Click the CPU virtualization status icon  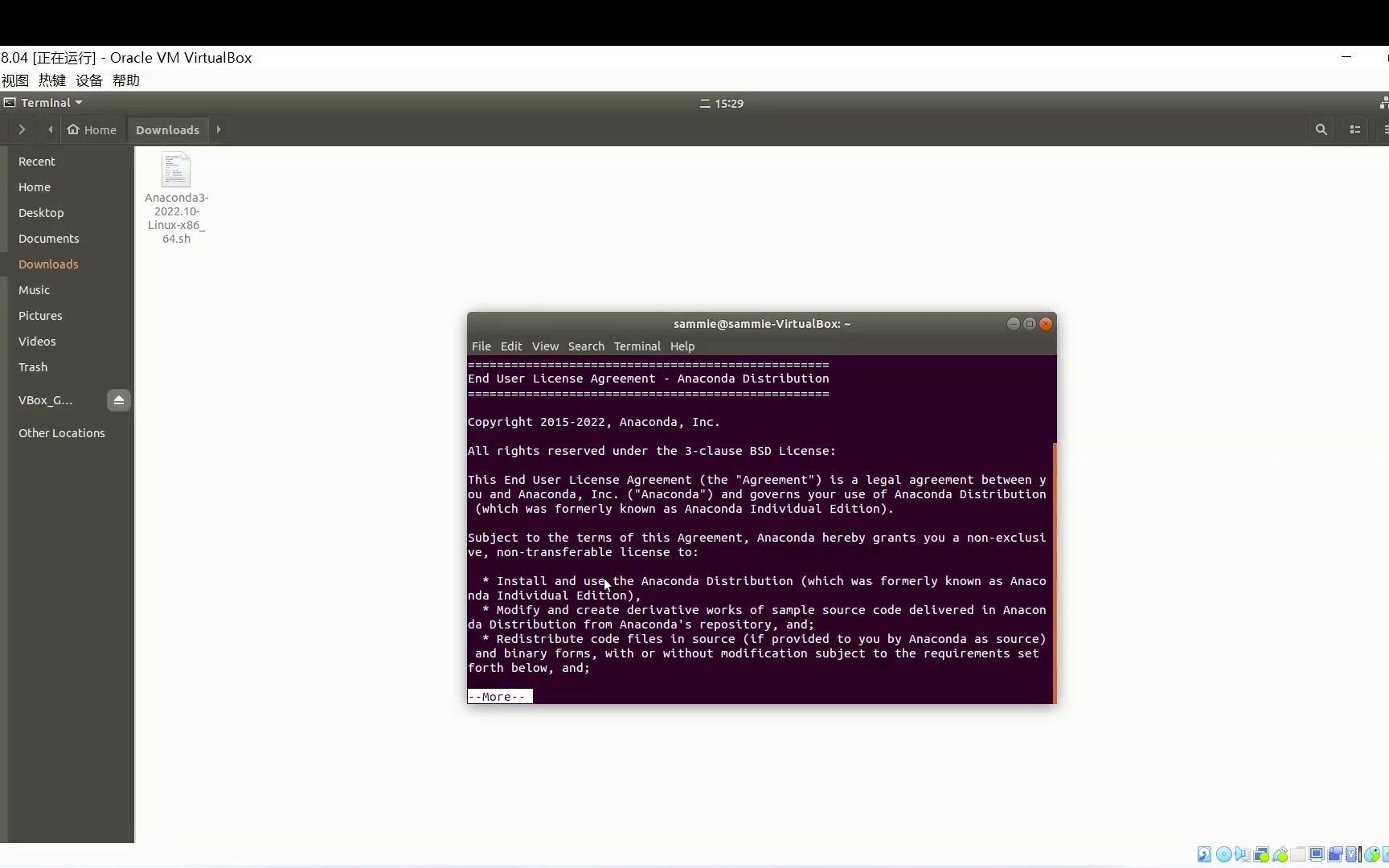click(x=1353, y=854)
